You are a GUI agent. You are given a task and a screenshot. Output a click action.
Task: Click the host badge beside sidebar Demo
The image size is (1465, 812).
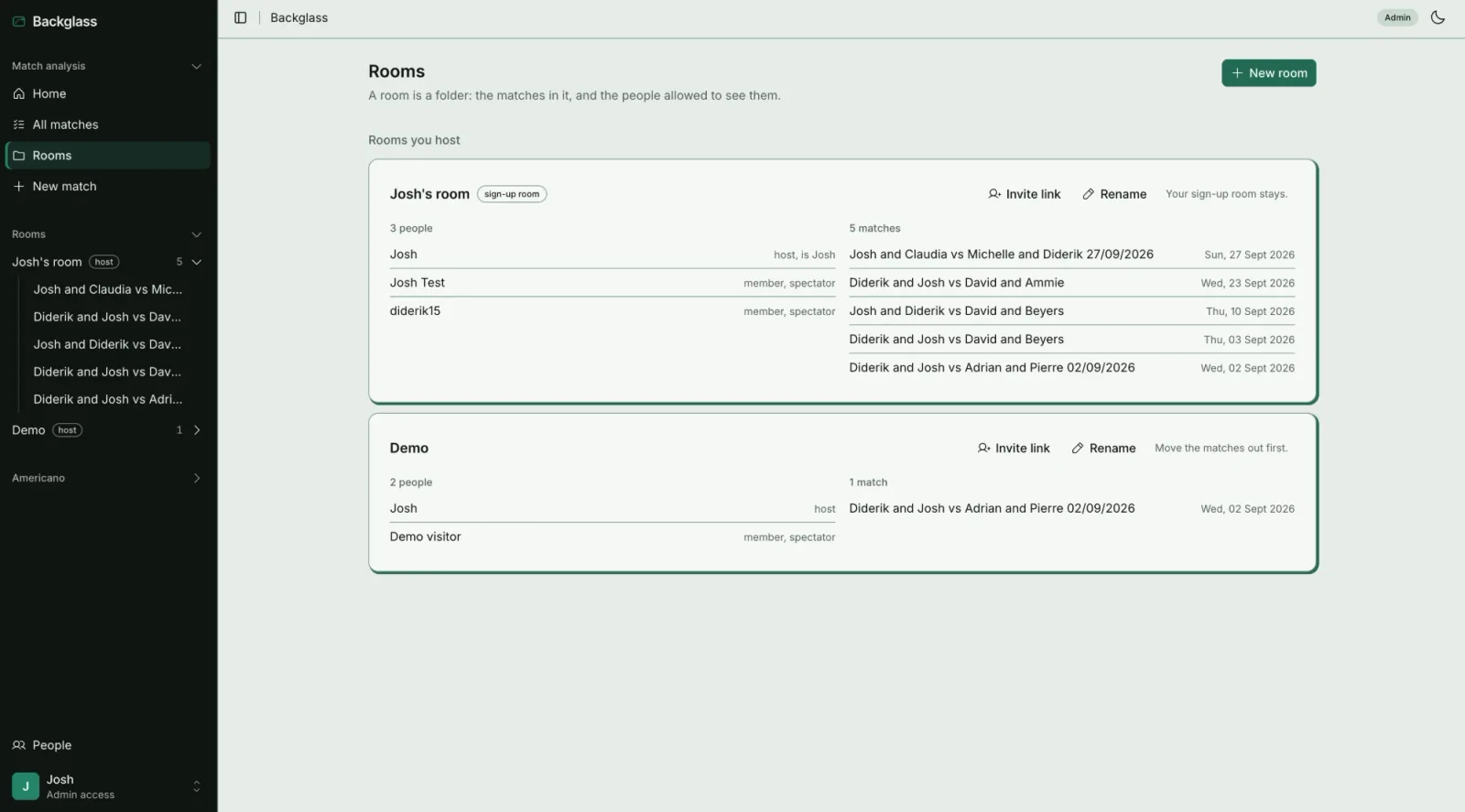(68, 430)
